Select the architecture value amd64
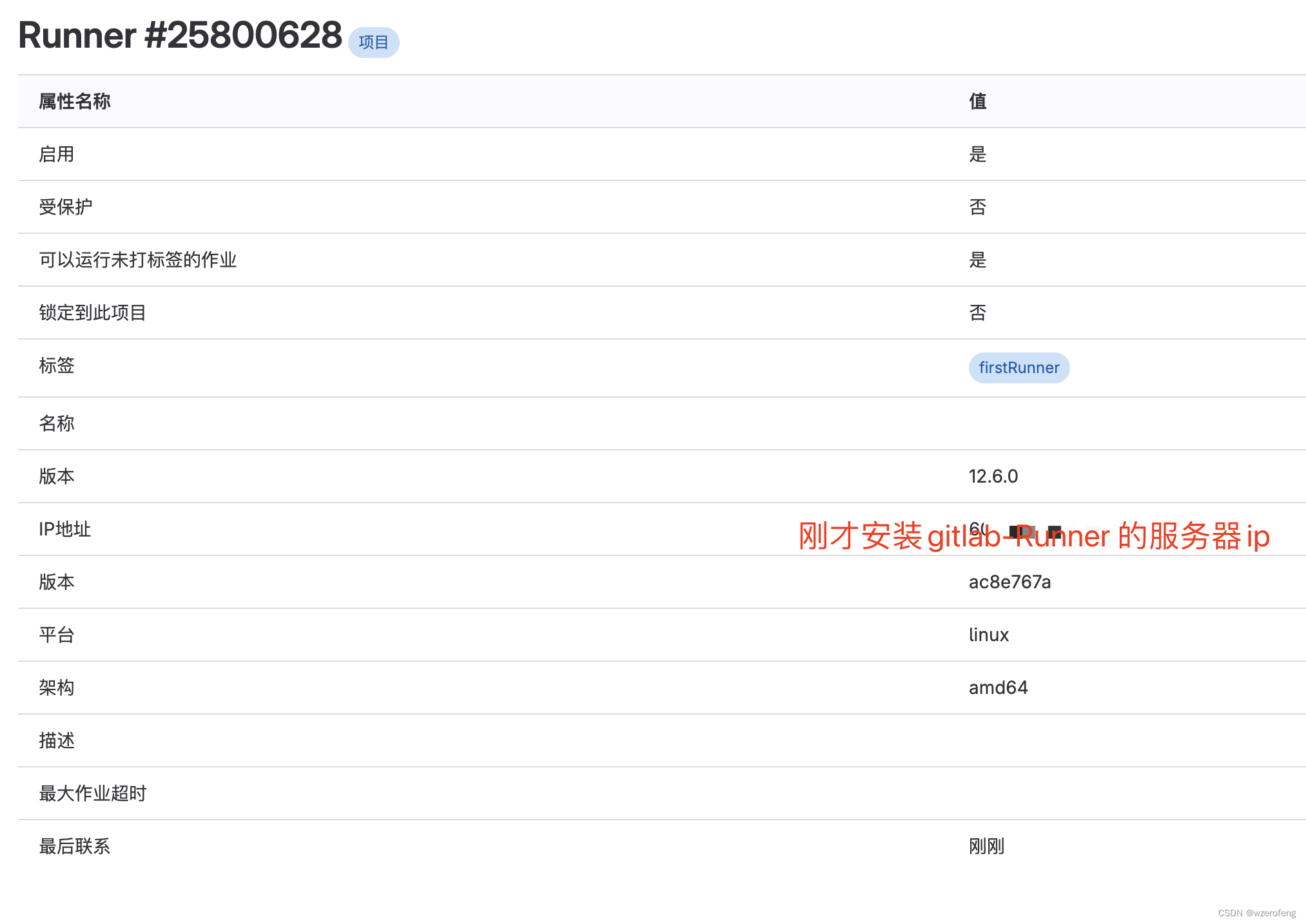 point(998,688)
